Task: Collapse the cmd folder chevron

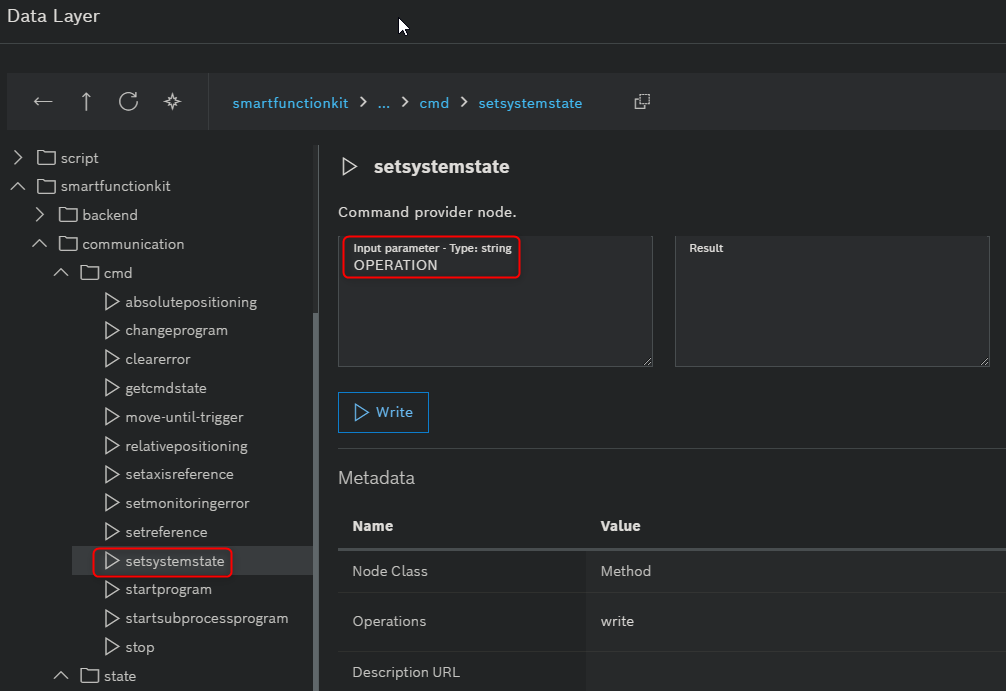Action: click(x=62, y=273)
